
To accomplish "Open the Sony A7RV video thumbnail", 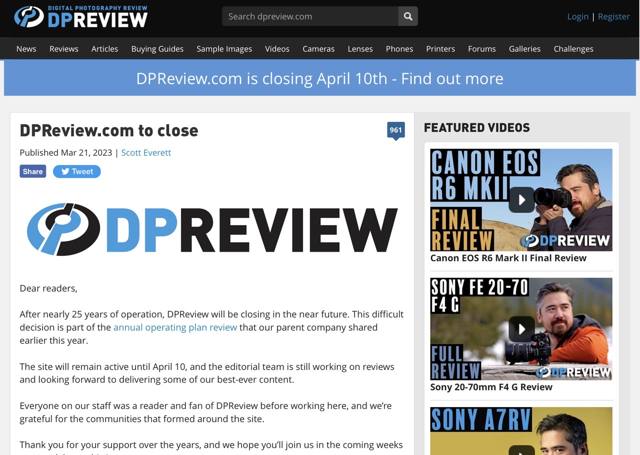I will 521,431.
